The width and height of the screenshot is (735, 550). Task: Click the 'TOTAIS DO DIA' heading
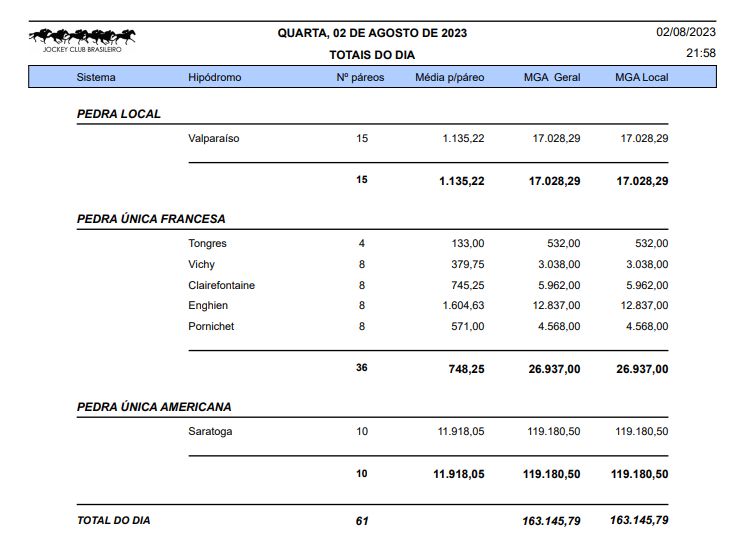point(372,55)
